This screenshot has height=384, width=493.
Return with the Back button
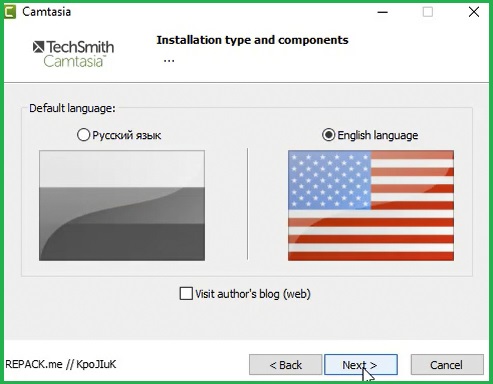[x=286, y=365]
